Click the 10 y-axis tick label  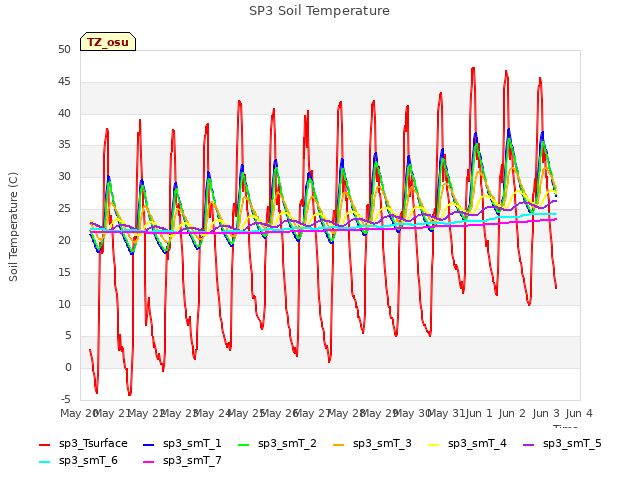(64, 304)
